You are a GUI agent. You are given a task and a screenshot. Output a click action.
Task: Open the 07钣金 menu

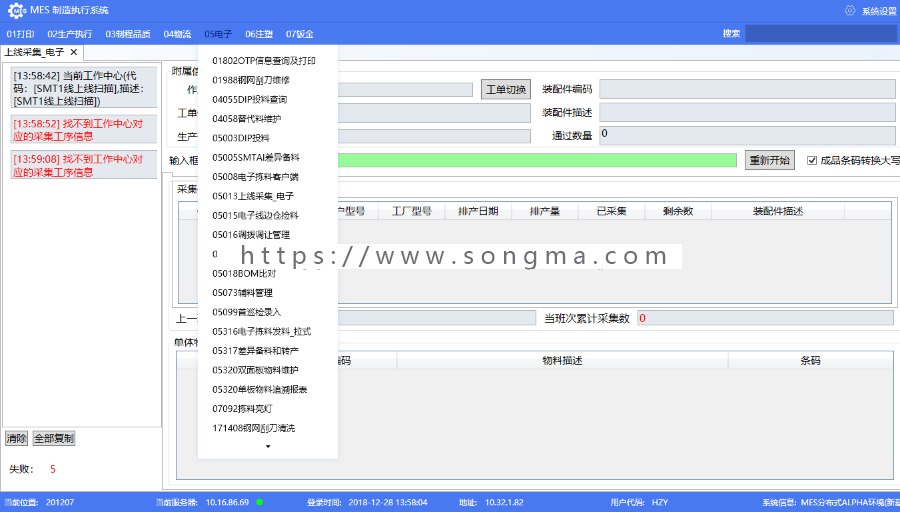tap(300, 34)
